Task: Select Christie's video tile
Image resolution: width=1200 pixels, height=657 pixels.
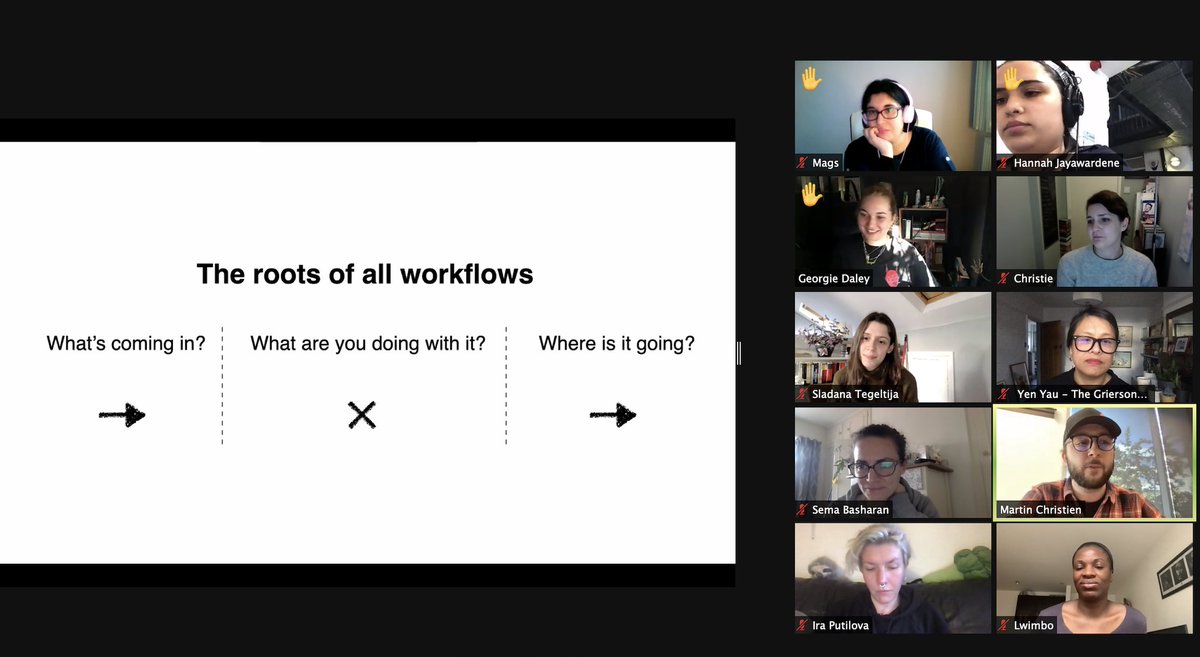Action: point(1094,232)
